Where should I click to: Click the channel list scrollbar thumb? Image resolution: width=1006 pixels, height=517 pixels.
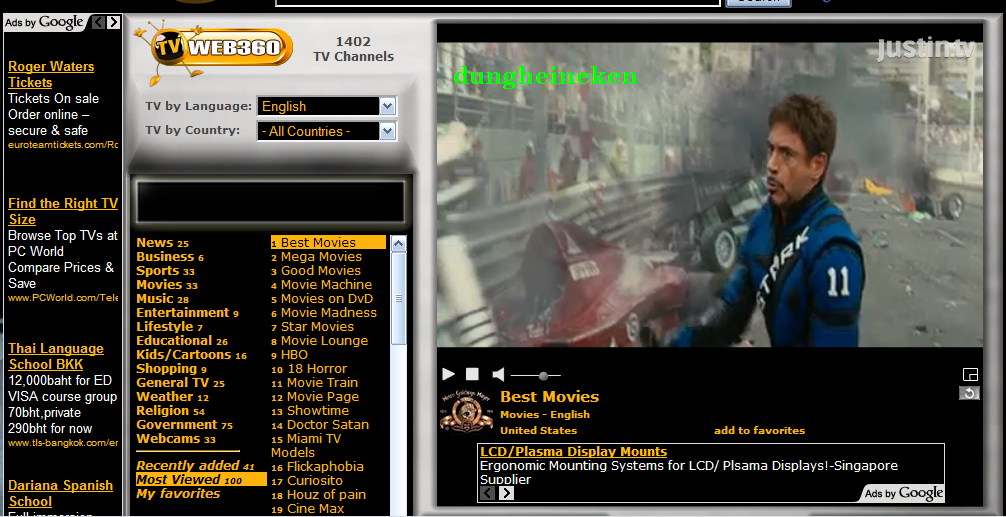tap(398, 298)
